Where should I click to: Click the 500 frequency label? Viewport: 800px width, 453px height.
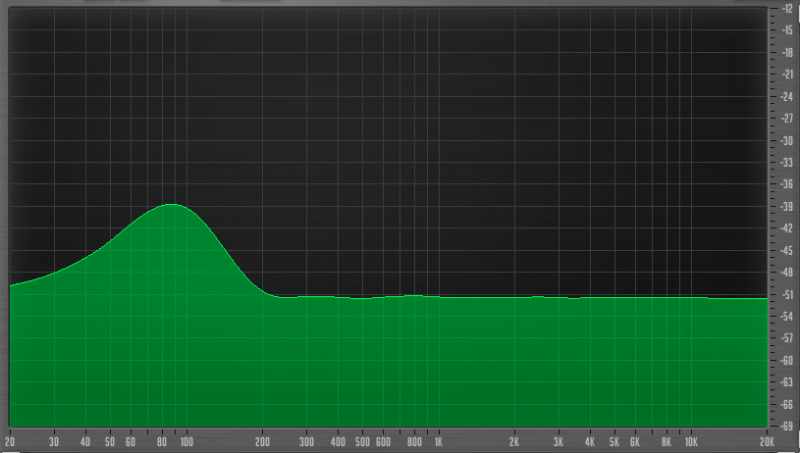[362, 441]
